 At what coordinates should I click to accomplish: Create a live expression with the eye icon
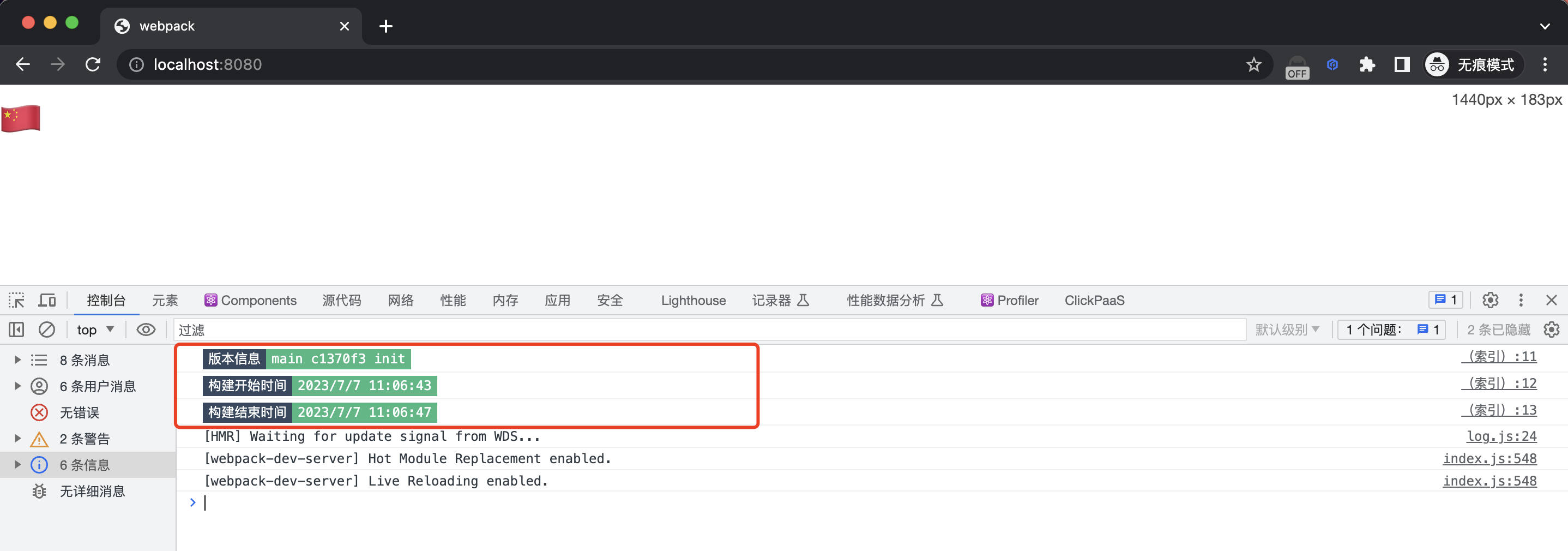click(146, 330)
